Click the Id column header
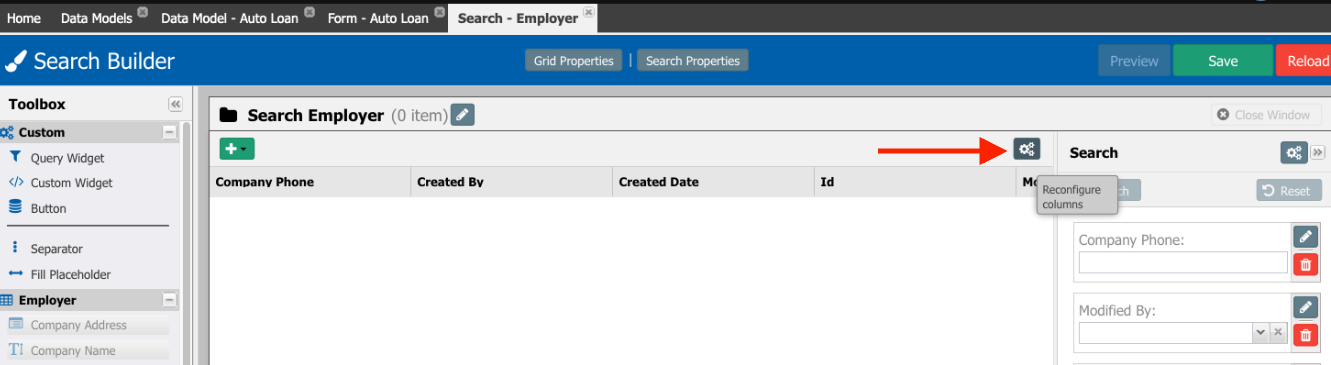This screenshot has height=365, width=1331. [x=915, y=182]
